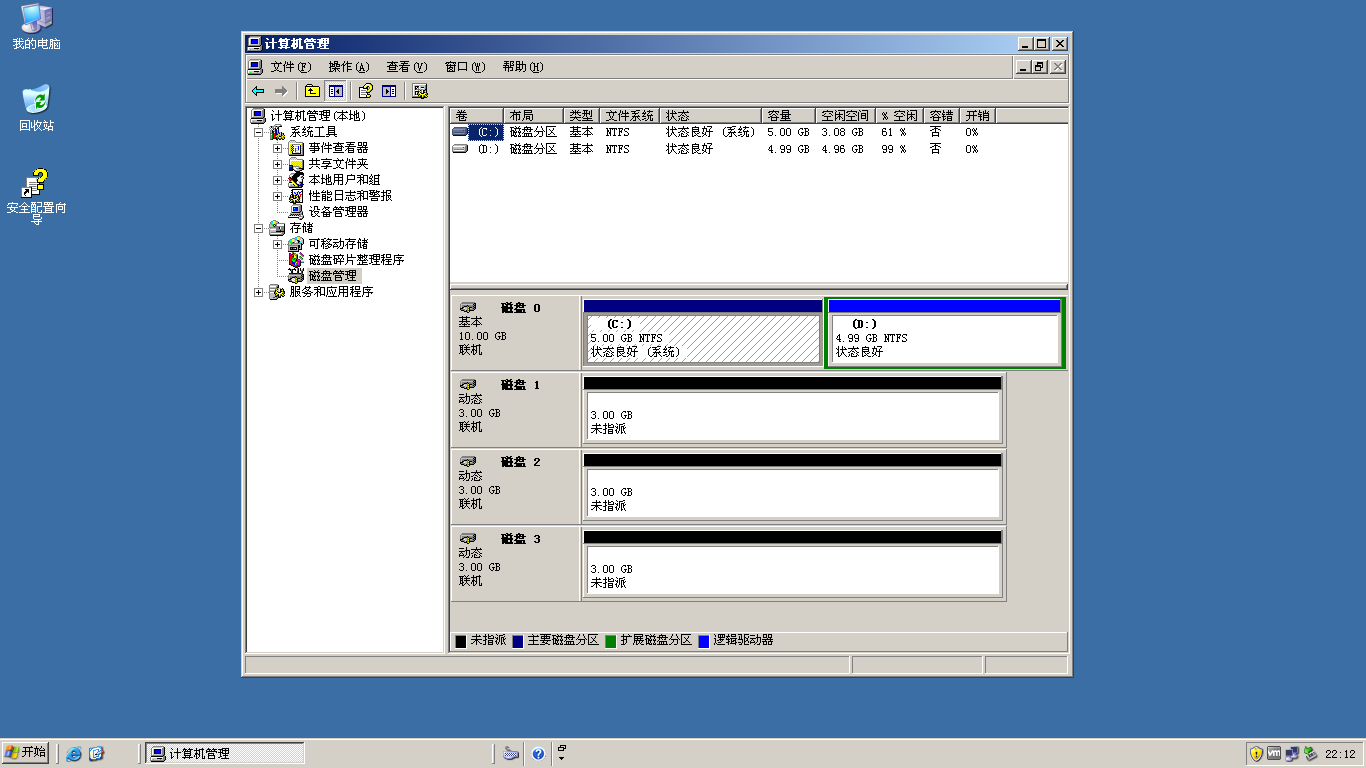Click the 开始 Start button
This screenshot has width=1366, height=768.
tap(26, 753)
